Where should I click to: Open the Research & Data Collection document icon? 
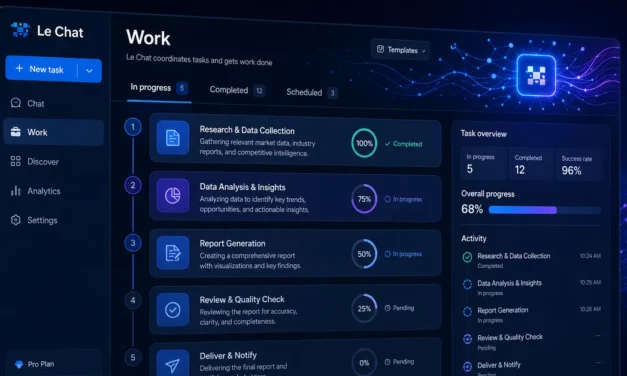click(173, 138)
